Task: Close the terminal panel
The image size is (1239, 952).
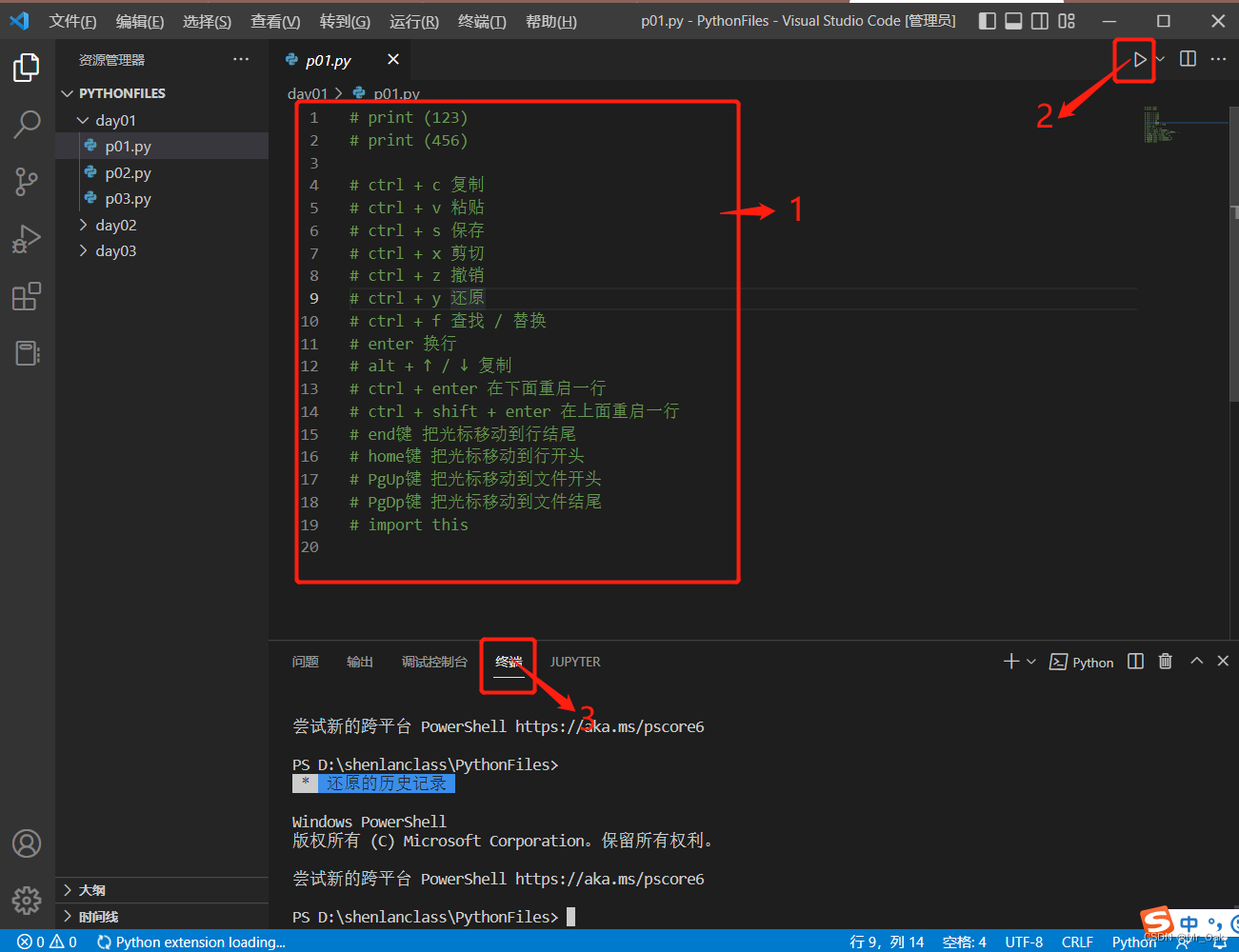Action: pyautogui.click(x=1223, y=661)
